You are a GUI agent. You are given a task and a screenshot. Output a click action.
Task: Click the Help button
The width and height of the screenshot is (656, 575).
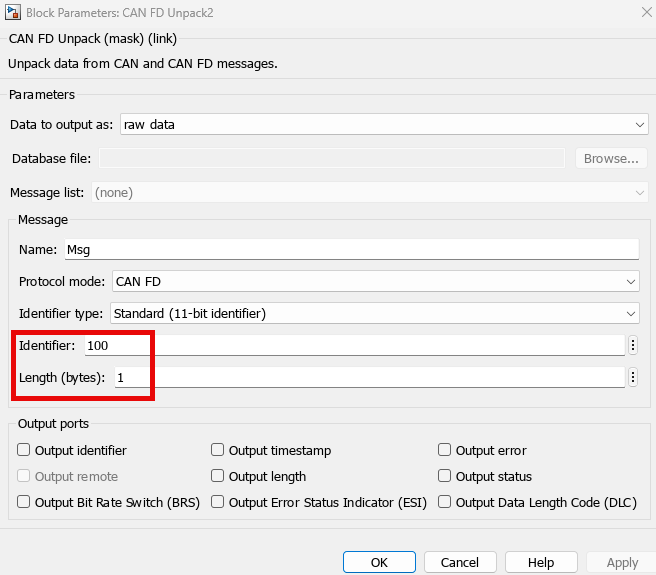point(541,562)
